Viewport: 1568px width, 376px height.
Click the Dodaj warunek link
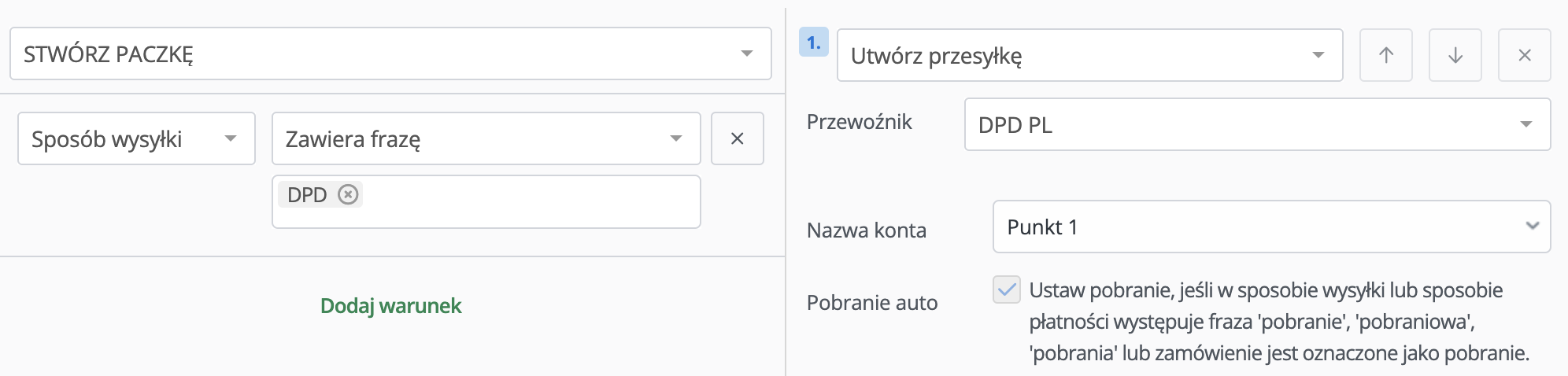tap(390, 305)
